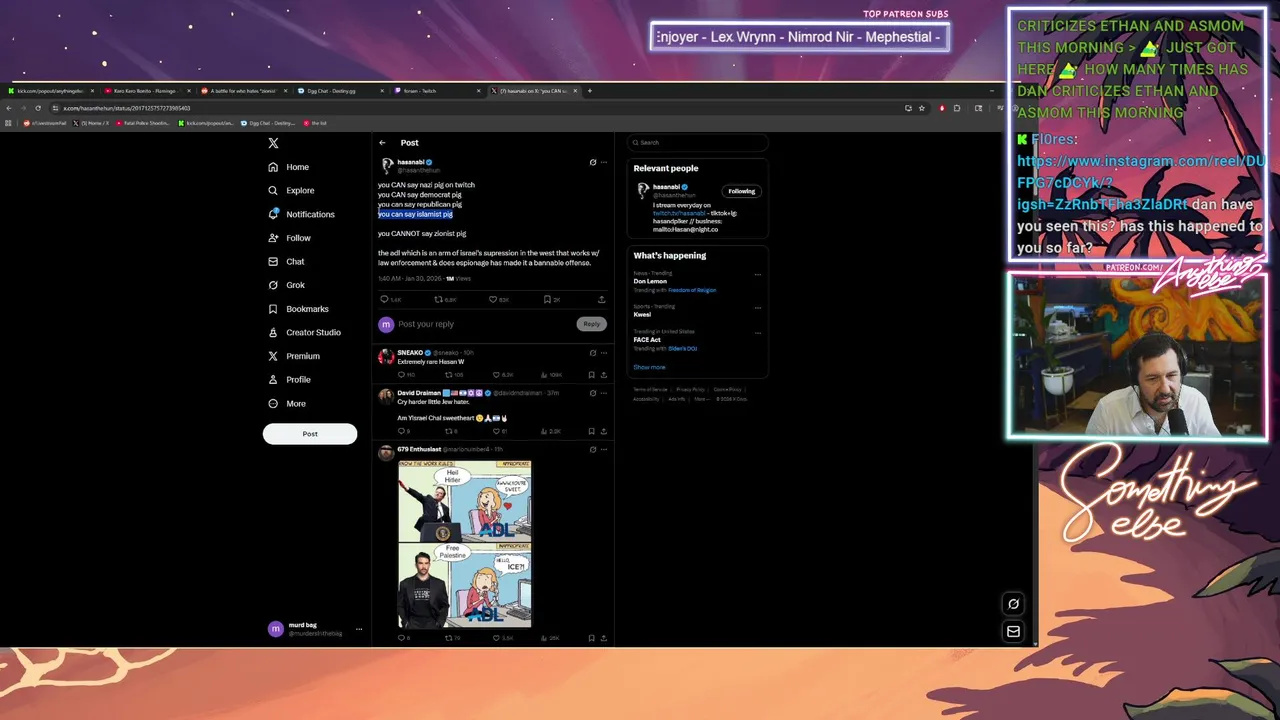Image resolution: width=1280 pixels, height=720 pixels.
Task: Click the Creator Studio sidebar icon
Action: pyautogui.click(x=273, y=332)
